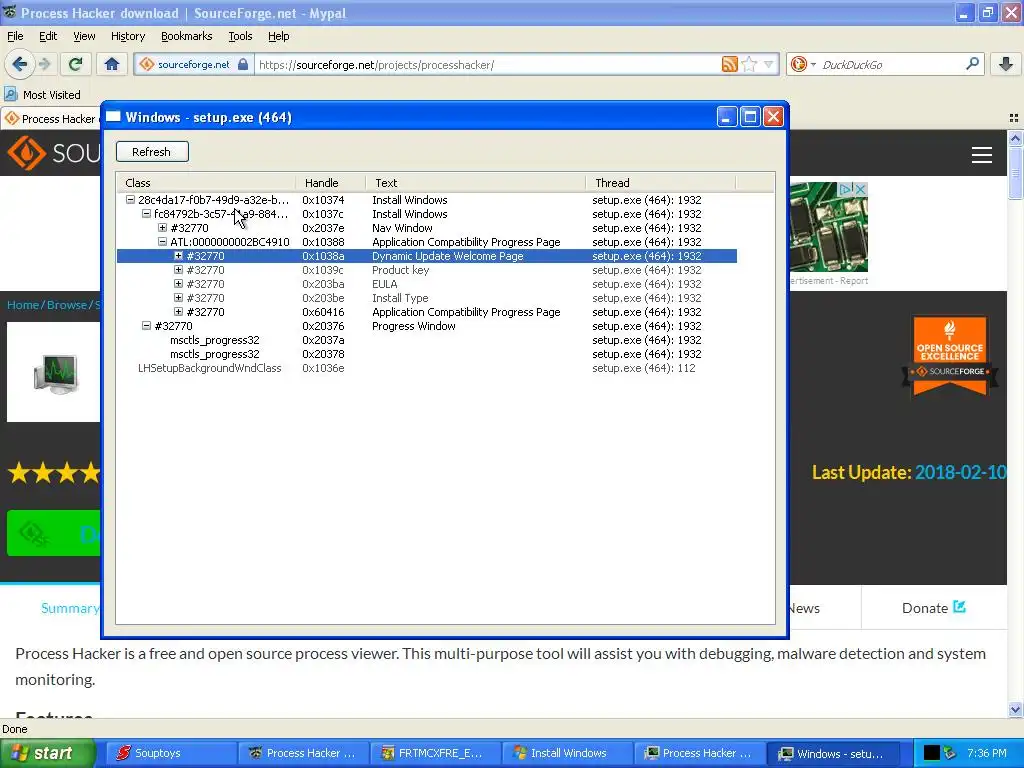Select the LHSetupBackgroundWndClass row
Image resolution: width=1024 pixels, height=768 pixels.
pos(427,368)
